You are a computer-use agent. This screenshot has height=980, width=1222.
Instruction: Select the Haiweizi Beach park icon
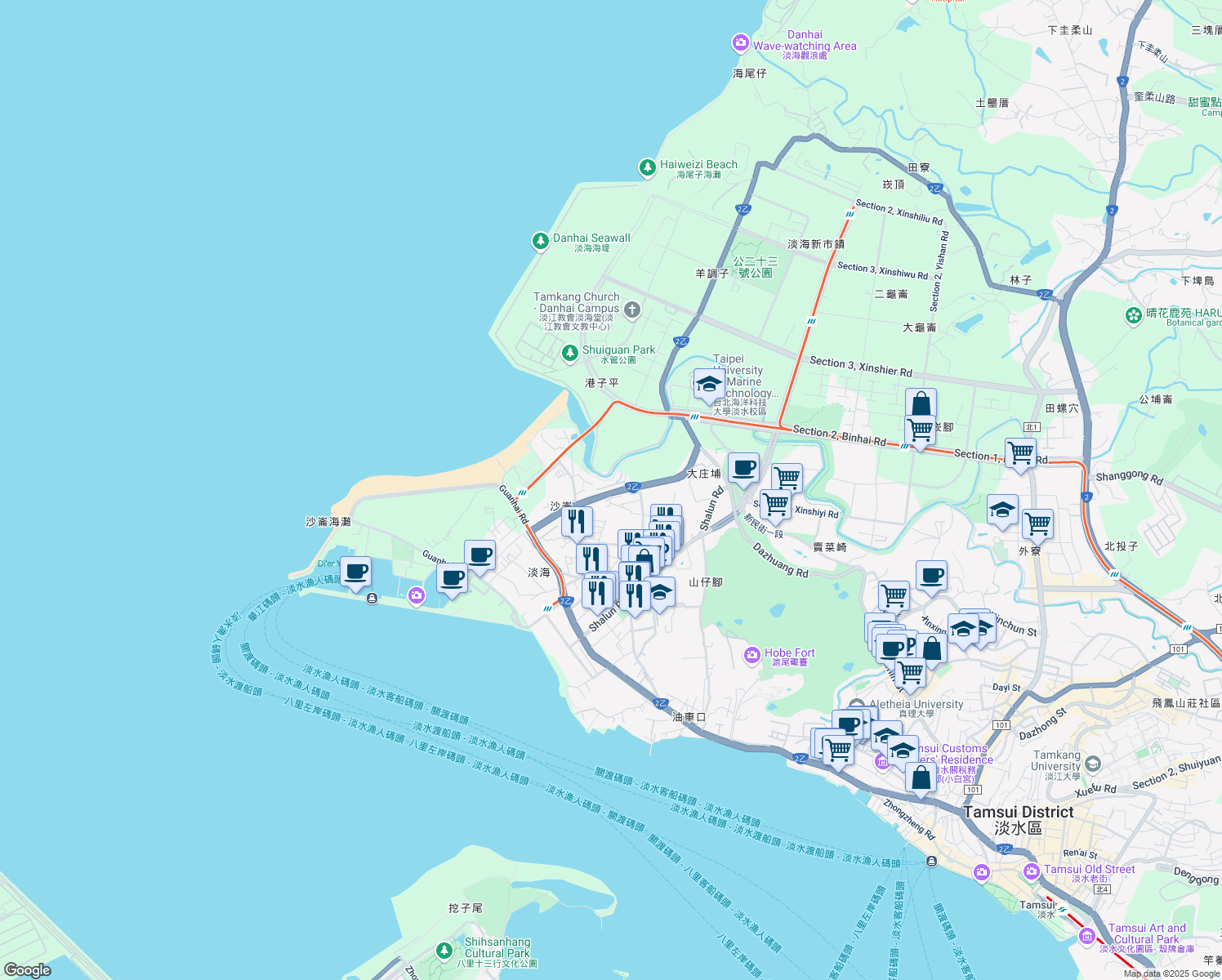pos(648,168)
